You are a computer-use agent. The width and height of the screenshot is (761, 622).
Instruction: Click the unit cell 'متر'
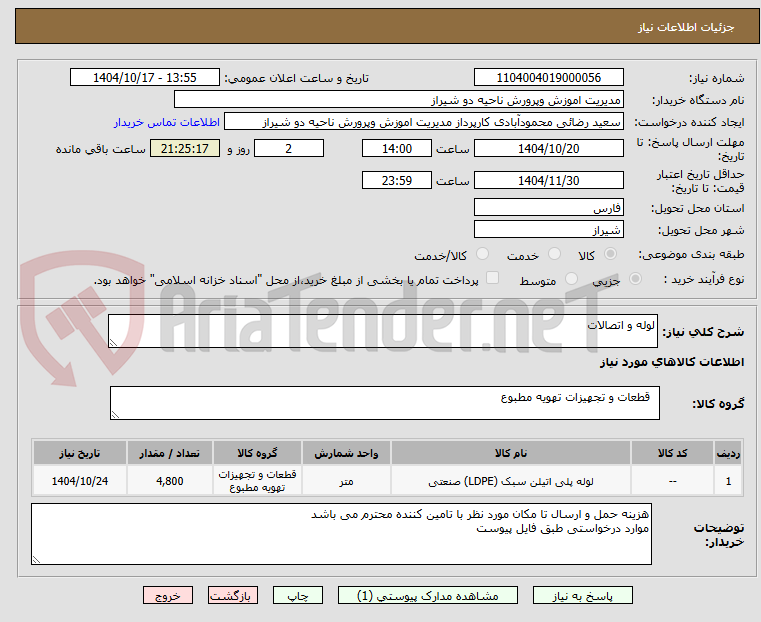(346, 481)
